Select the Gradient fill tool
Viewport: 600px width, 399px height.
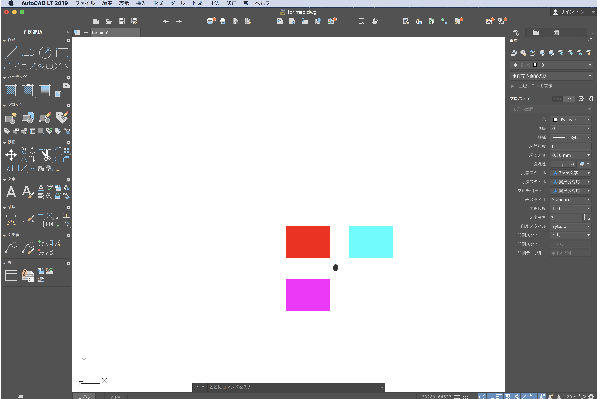(45, 90)
